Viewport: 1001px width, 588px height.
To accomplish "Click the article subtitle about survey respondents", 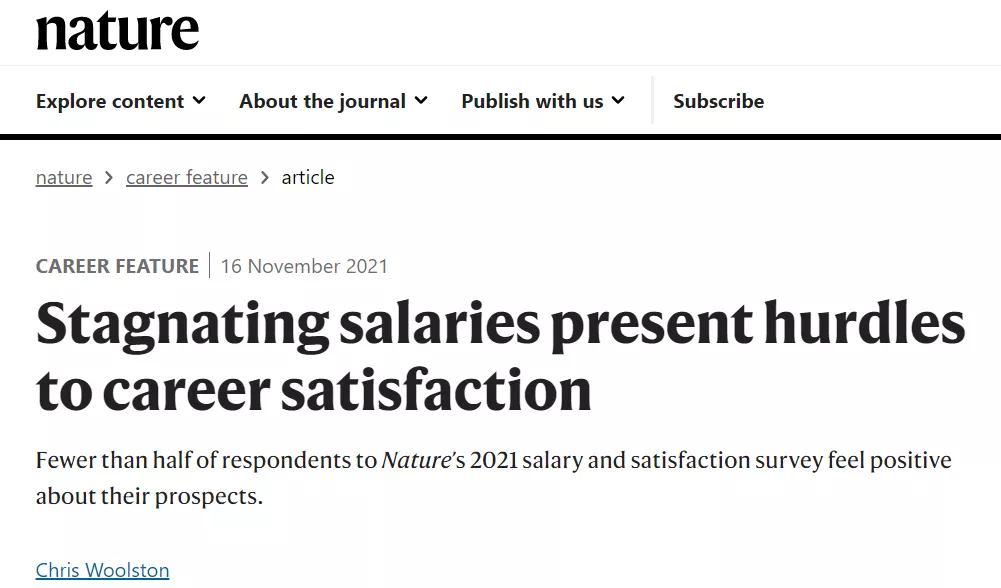I will point(493,478).
